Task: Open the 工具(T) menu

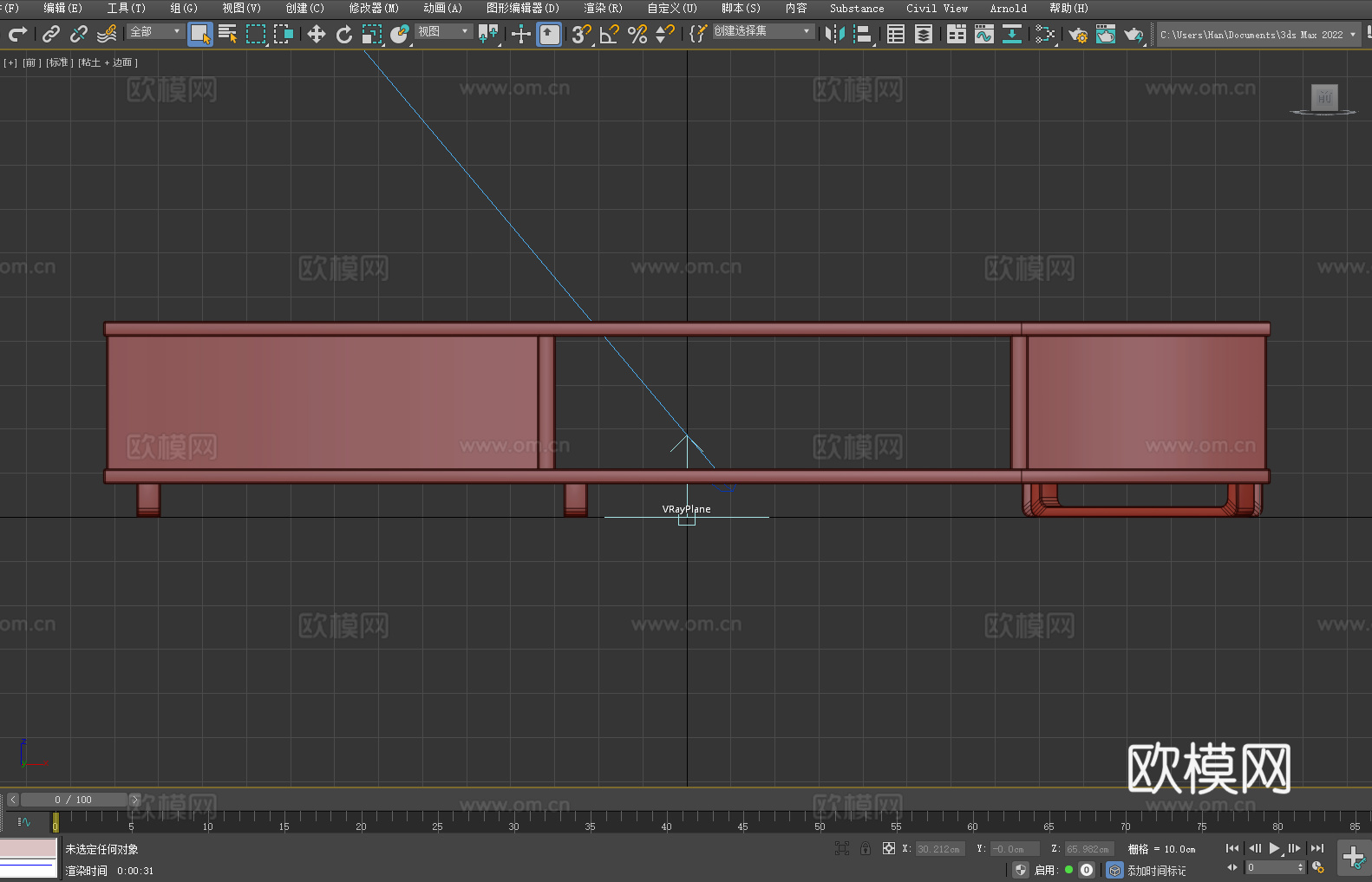Action: 127,8
